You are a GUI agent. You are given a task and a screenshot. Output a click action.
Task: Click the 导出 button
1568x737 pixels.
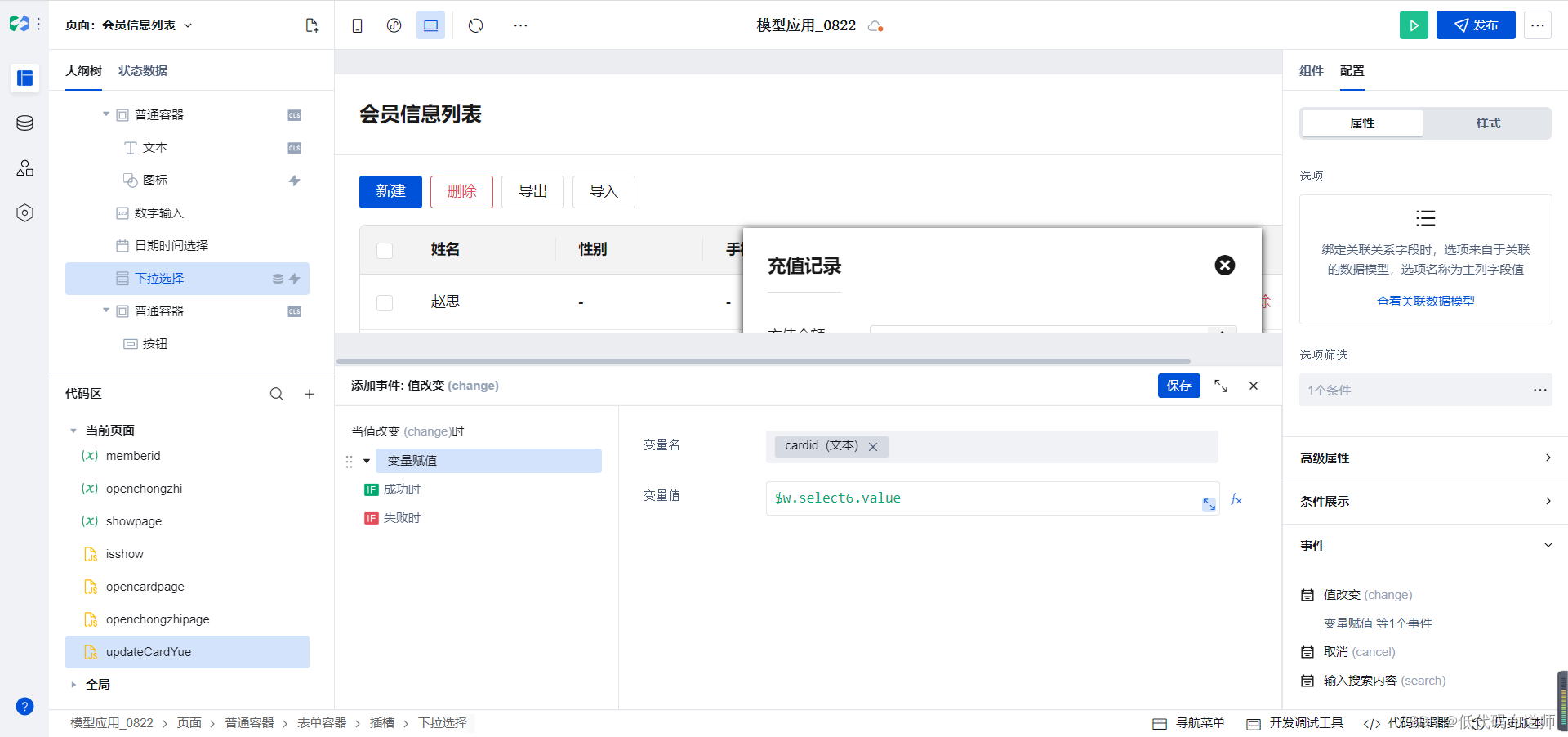(532, 192)
